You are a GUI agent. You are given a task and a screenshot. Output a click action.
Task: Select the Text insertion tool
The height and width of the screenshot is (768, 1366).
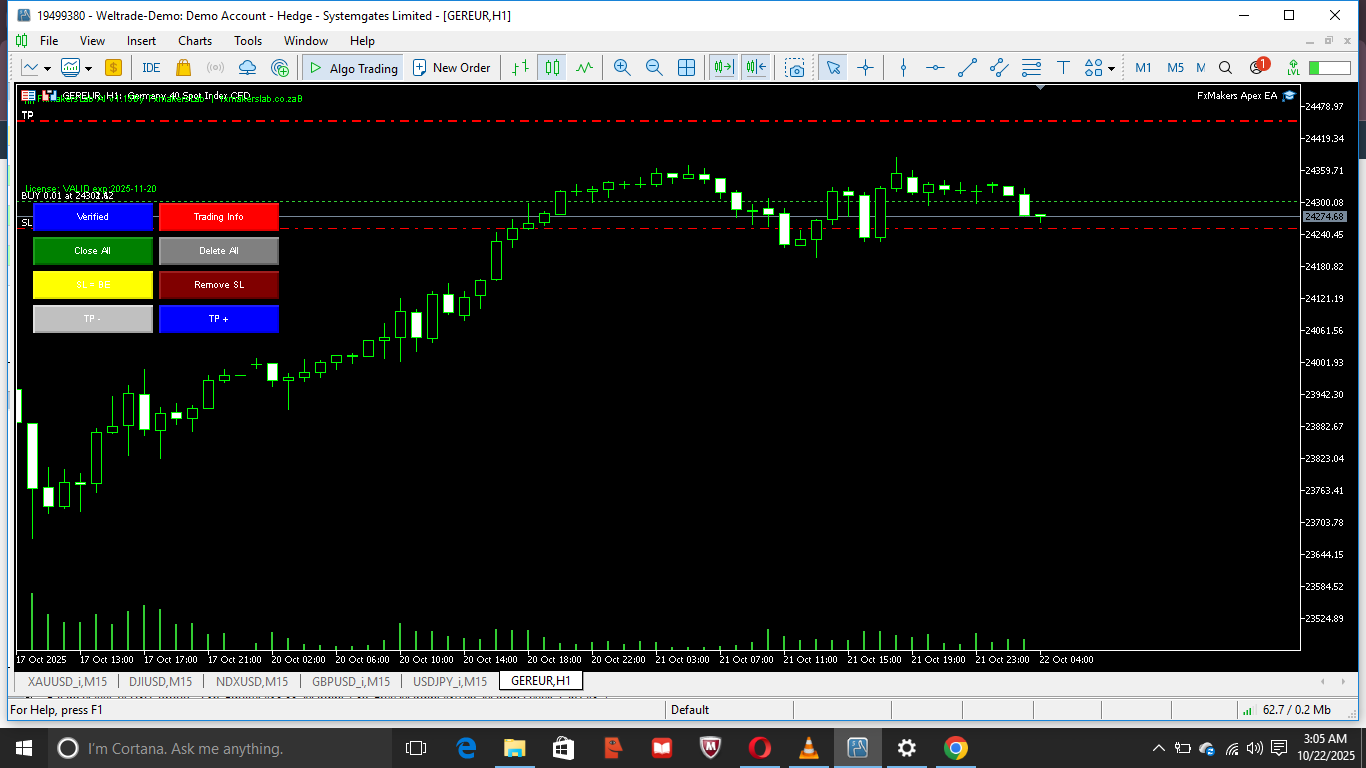pyautogui.click(x=1063, y=67)
